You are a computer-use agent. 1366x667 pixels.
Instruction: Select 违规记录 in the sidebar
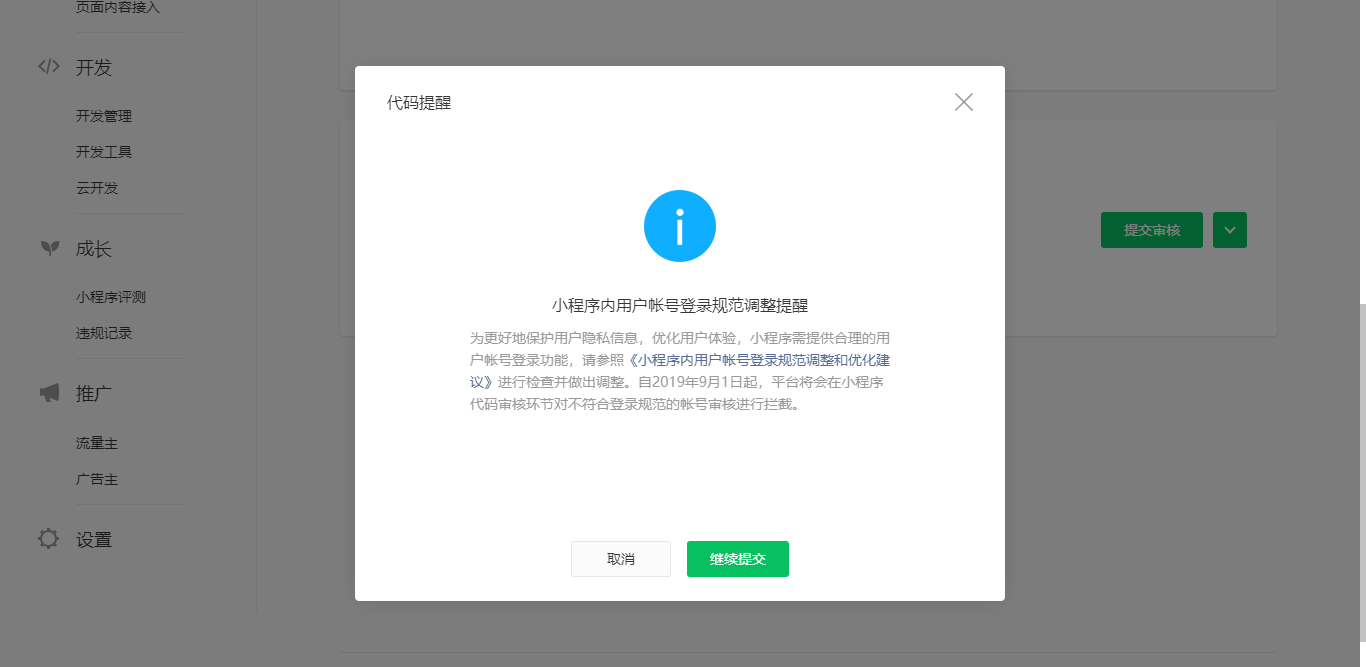[x=104, y=333]
